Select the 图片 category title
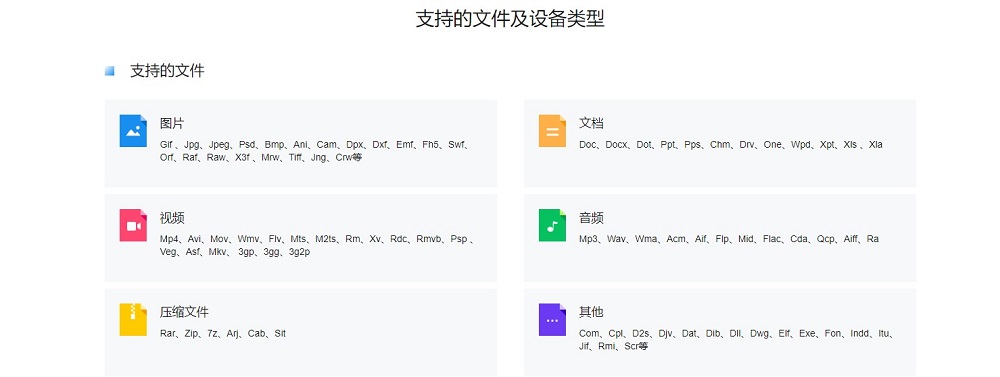1000x377 pixels. [x=172, y=124]
